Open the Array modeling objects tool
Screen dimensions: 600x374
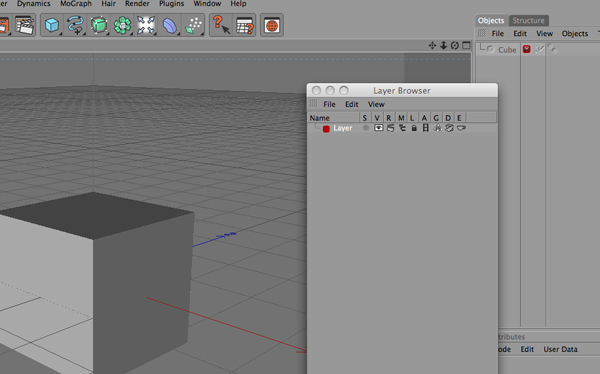(x=122, y=26)
